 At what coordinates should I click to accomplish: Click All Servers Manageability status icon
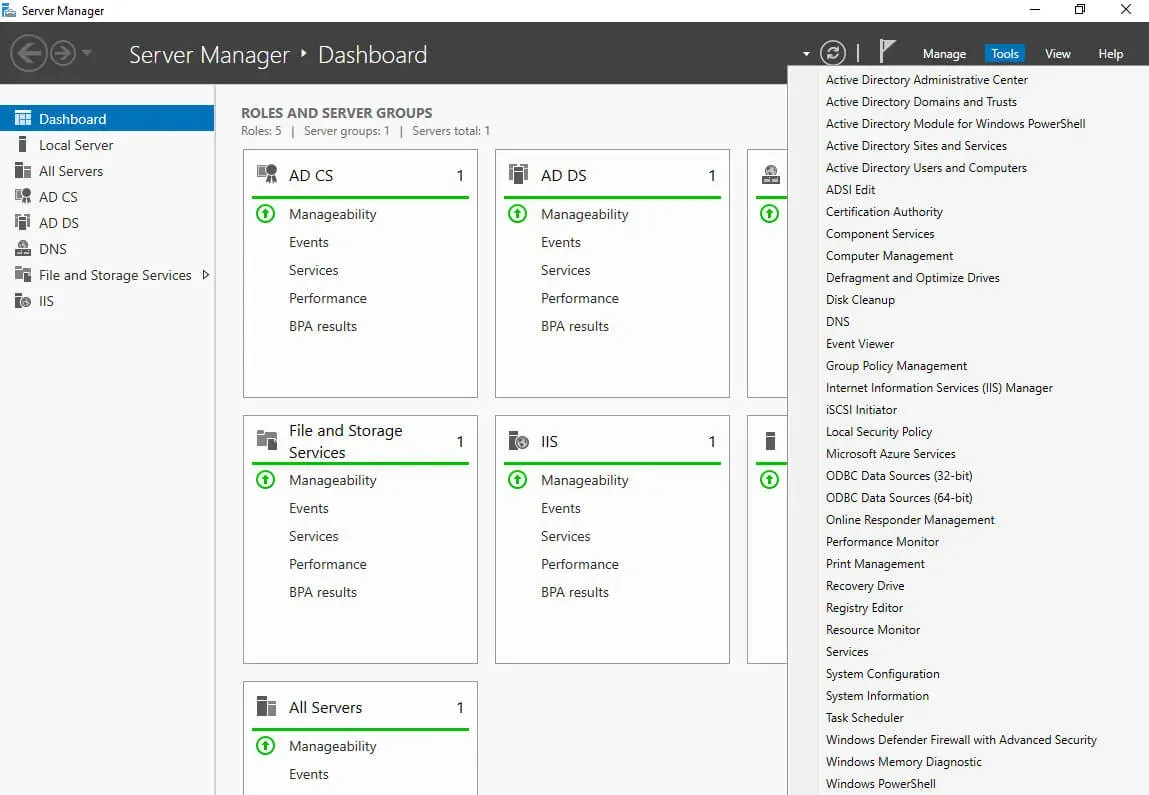[265, 746]
